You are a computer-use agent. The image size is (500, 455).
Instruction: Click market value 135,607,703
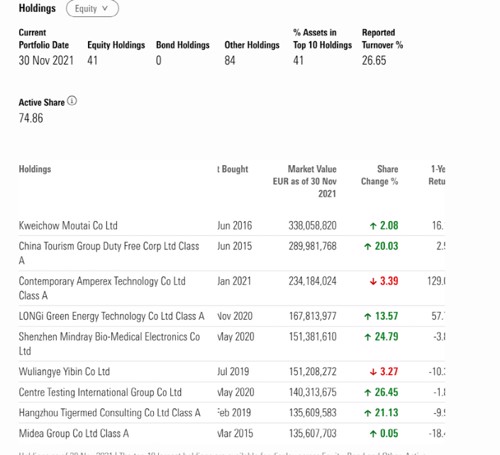(x=312, y=434)
